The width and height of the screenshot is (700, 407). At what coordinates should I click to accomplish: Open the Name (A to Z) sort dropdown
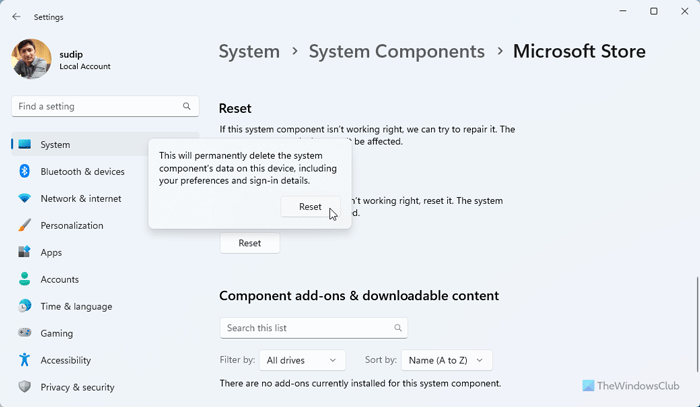click(449, 360)
